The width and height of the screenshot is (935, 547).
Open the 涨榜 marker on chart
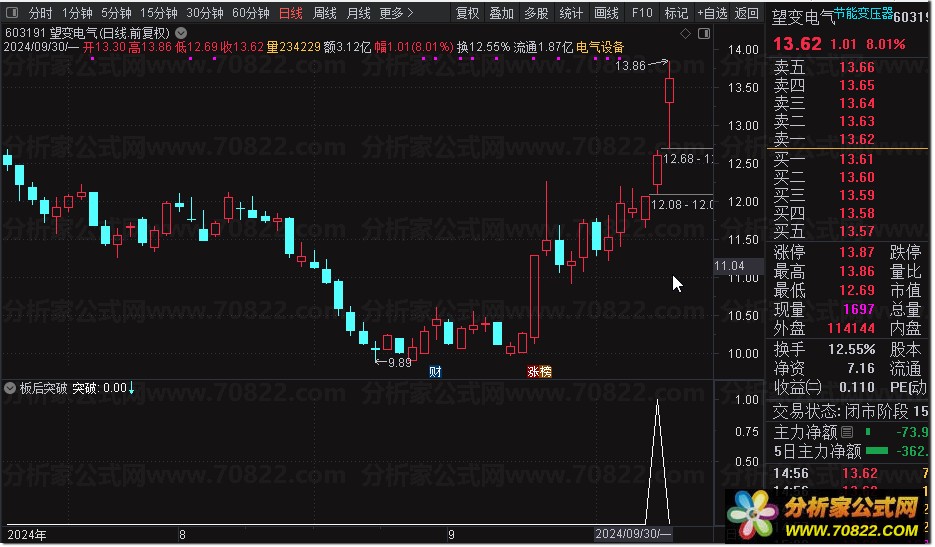coord(540,372)
